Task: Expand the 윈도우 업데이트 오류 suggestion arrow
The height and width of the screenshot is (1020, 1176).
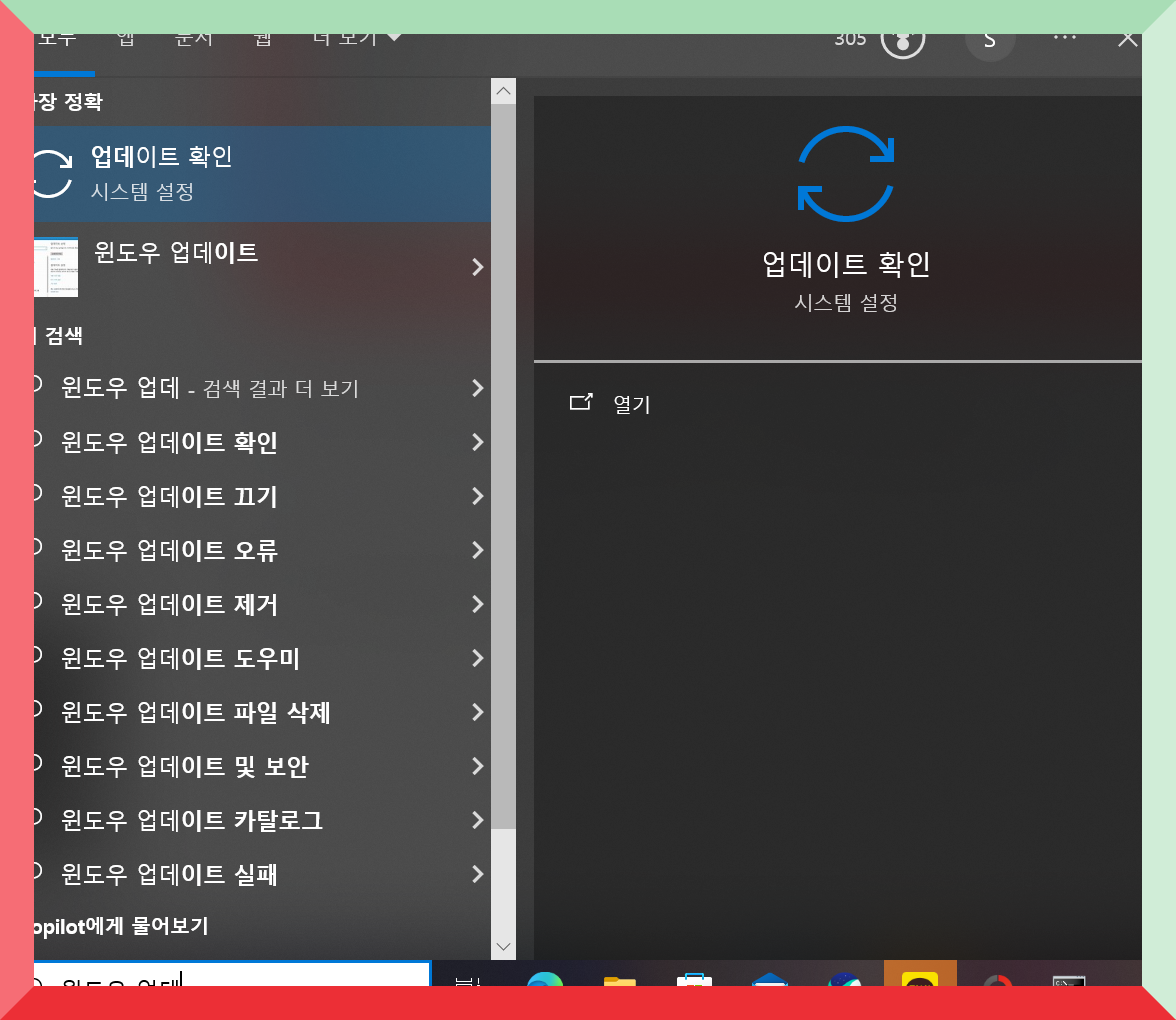Action: pos(477,550)
